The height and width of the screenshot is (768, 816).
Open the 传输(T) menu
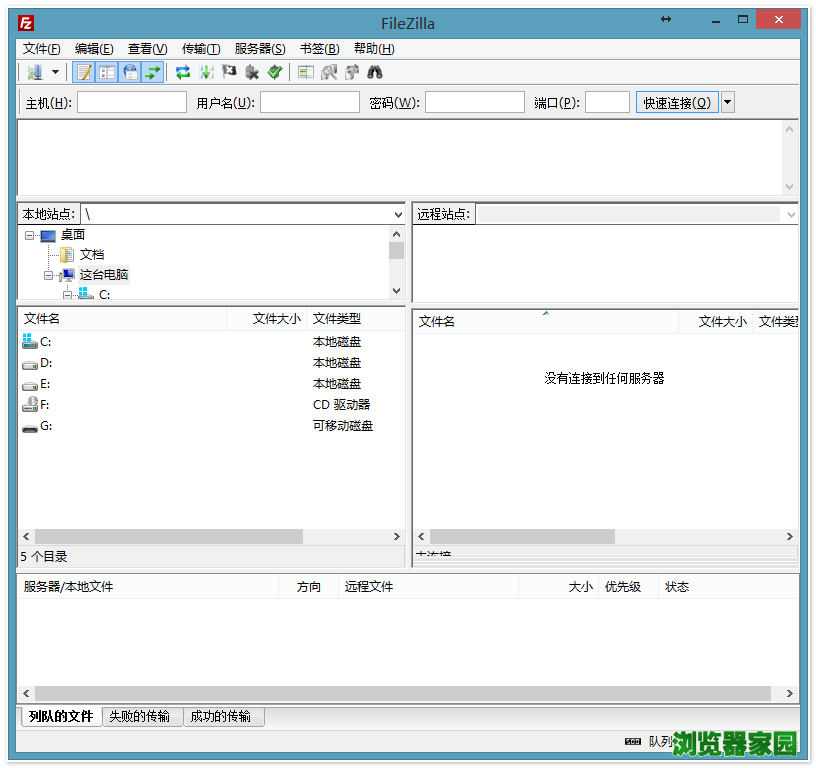click(201, 48)
